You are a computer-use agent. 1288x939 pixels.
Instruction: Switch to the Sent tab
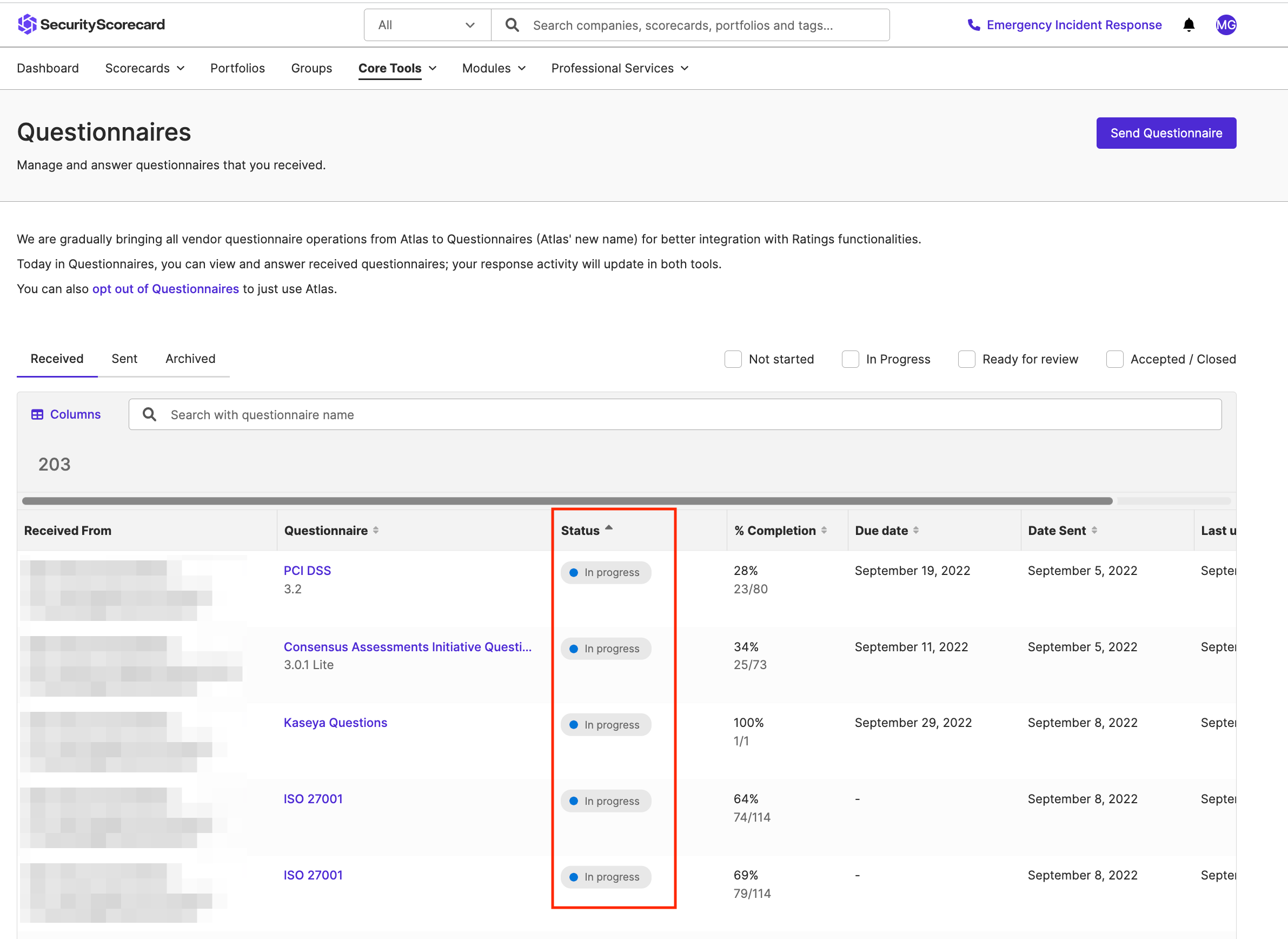pos(124,359)
